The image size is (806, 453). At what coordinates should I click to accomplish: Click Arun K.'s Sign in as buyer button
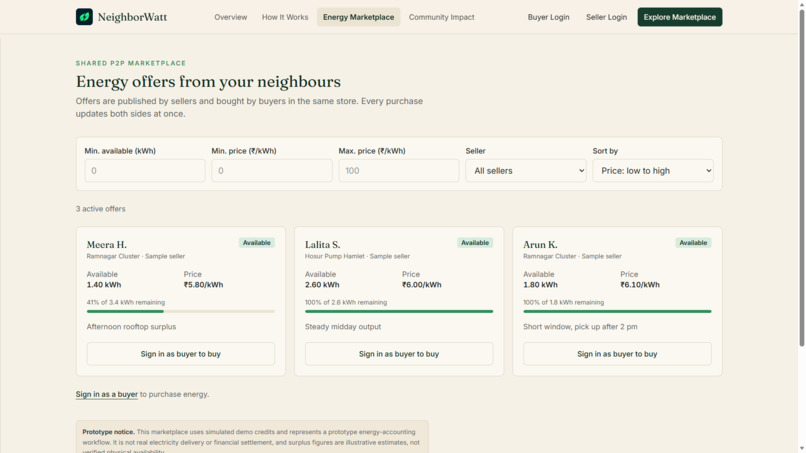617,354
